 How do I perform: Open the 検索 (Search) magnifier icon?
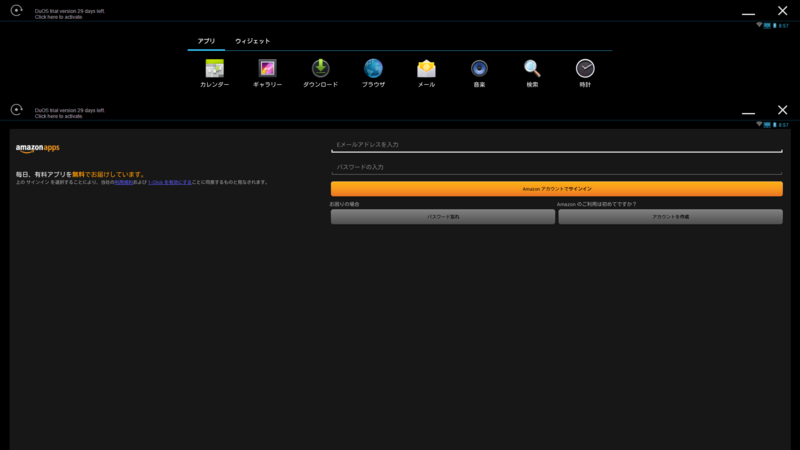point(532,68)
